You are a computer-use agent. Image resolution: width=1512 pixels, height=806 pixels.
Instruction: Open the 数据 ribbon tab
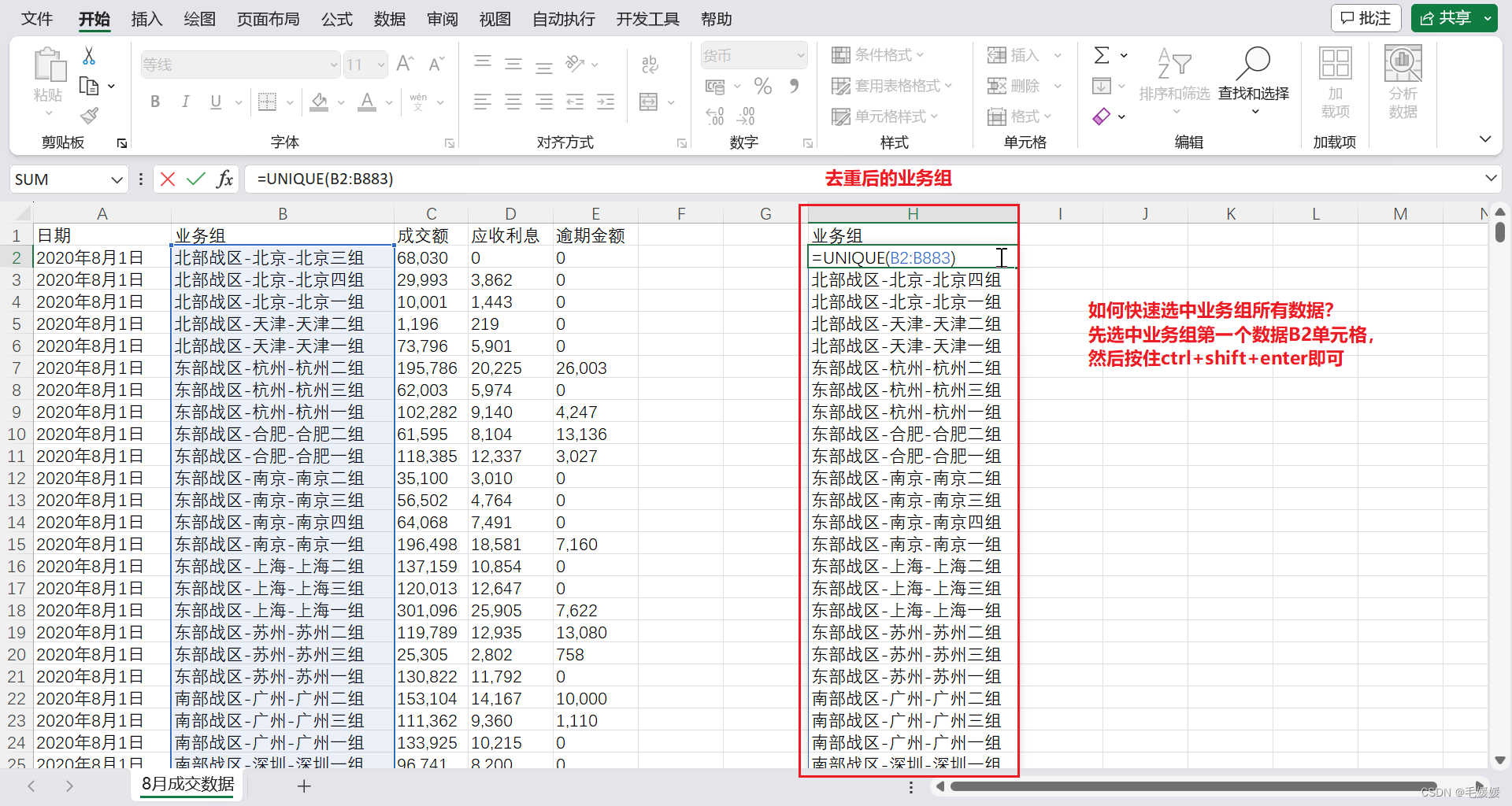(389, 19)
